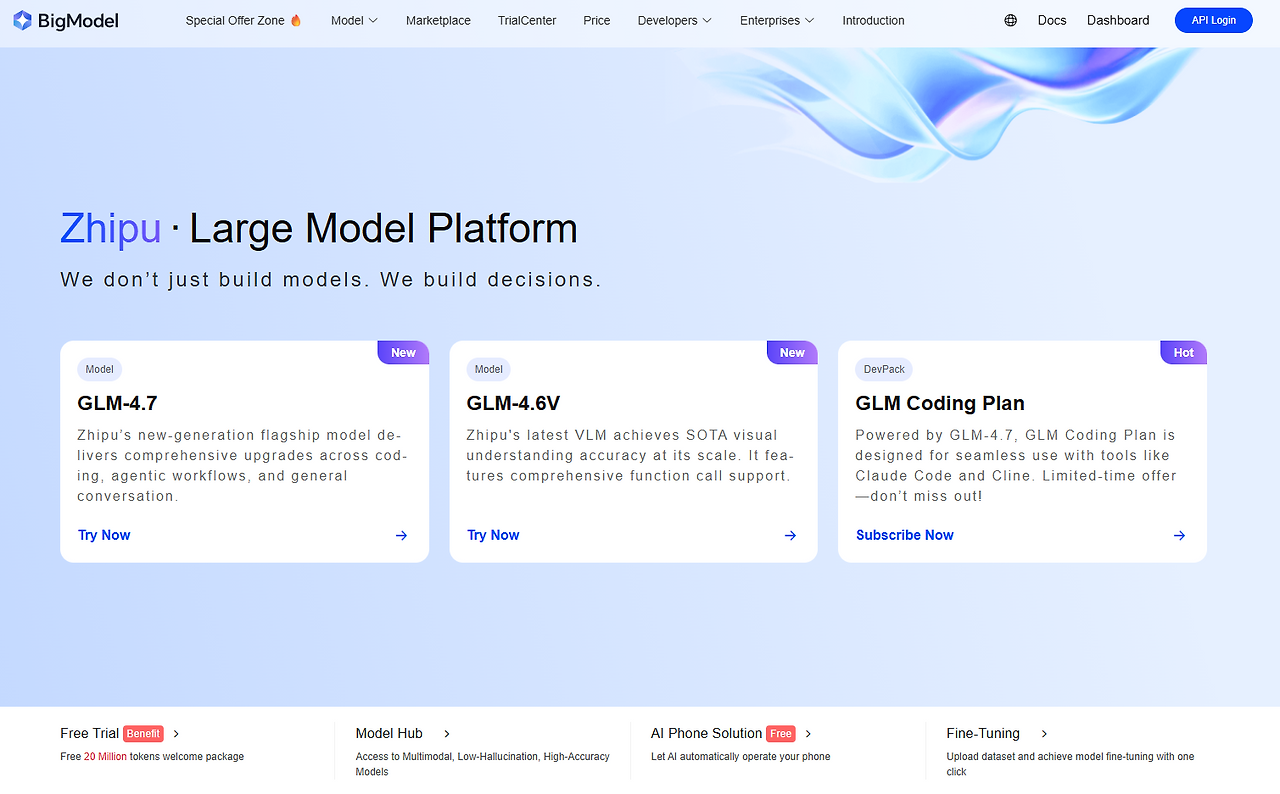Click Try Now on the GLM-4.6V card
The width and height of the screenshot is (1280, 794).
point(493,536)
